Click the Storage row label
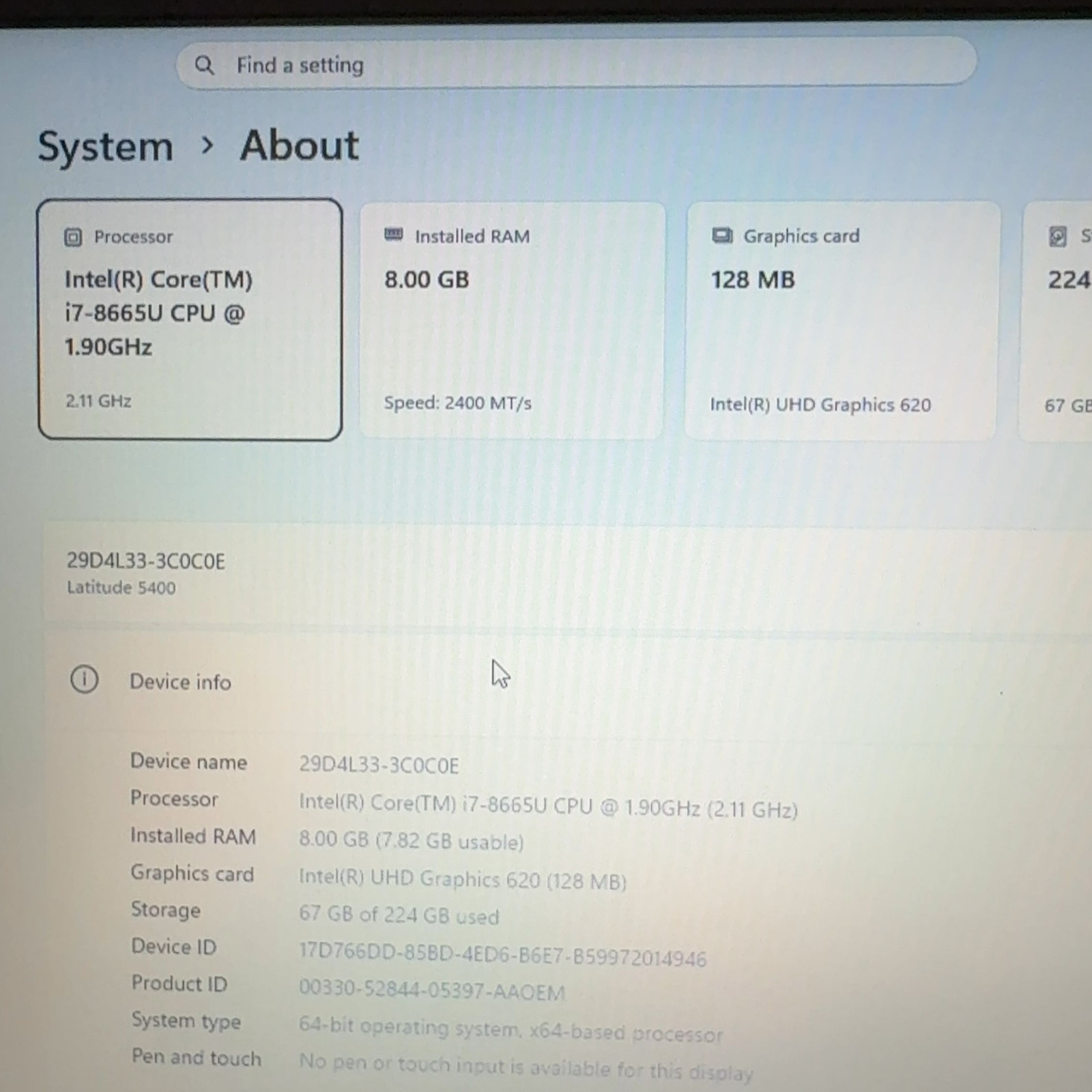Image resolution: width=1092 pixels, height=1092 pixels. click(x=166, y=910)
